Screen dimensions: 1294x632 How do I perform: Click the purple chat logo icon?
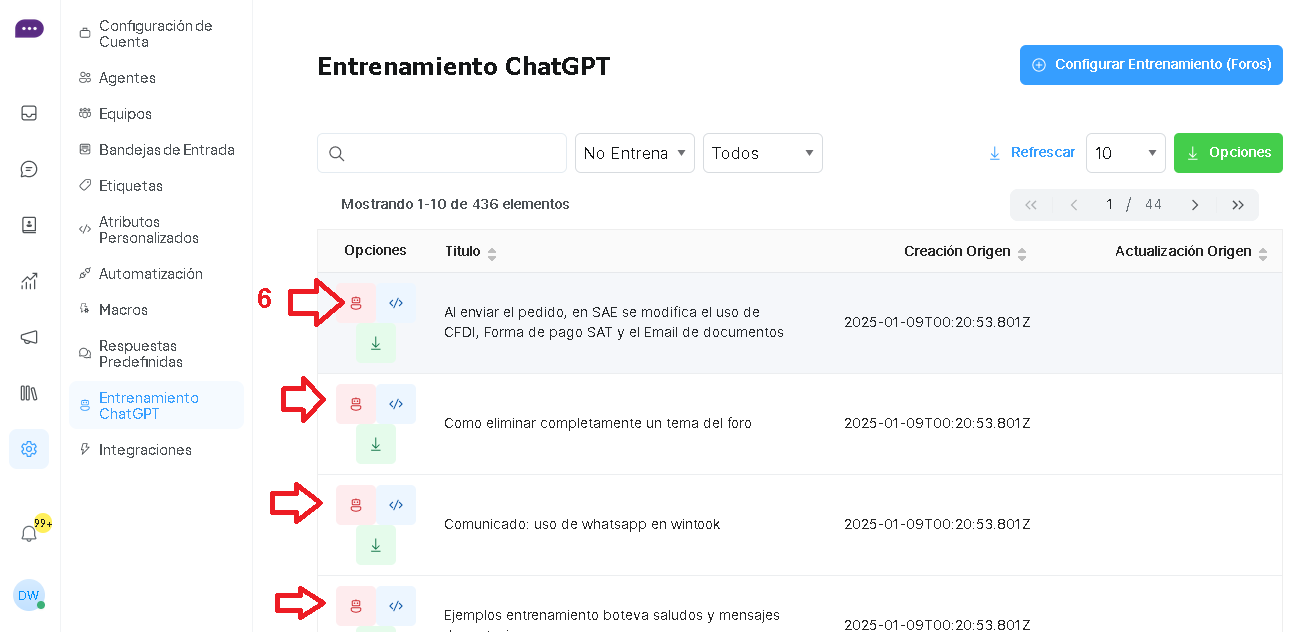tap(29, 29)
